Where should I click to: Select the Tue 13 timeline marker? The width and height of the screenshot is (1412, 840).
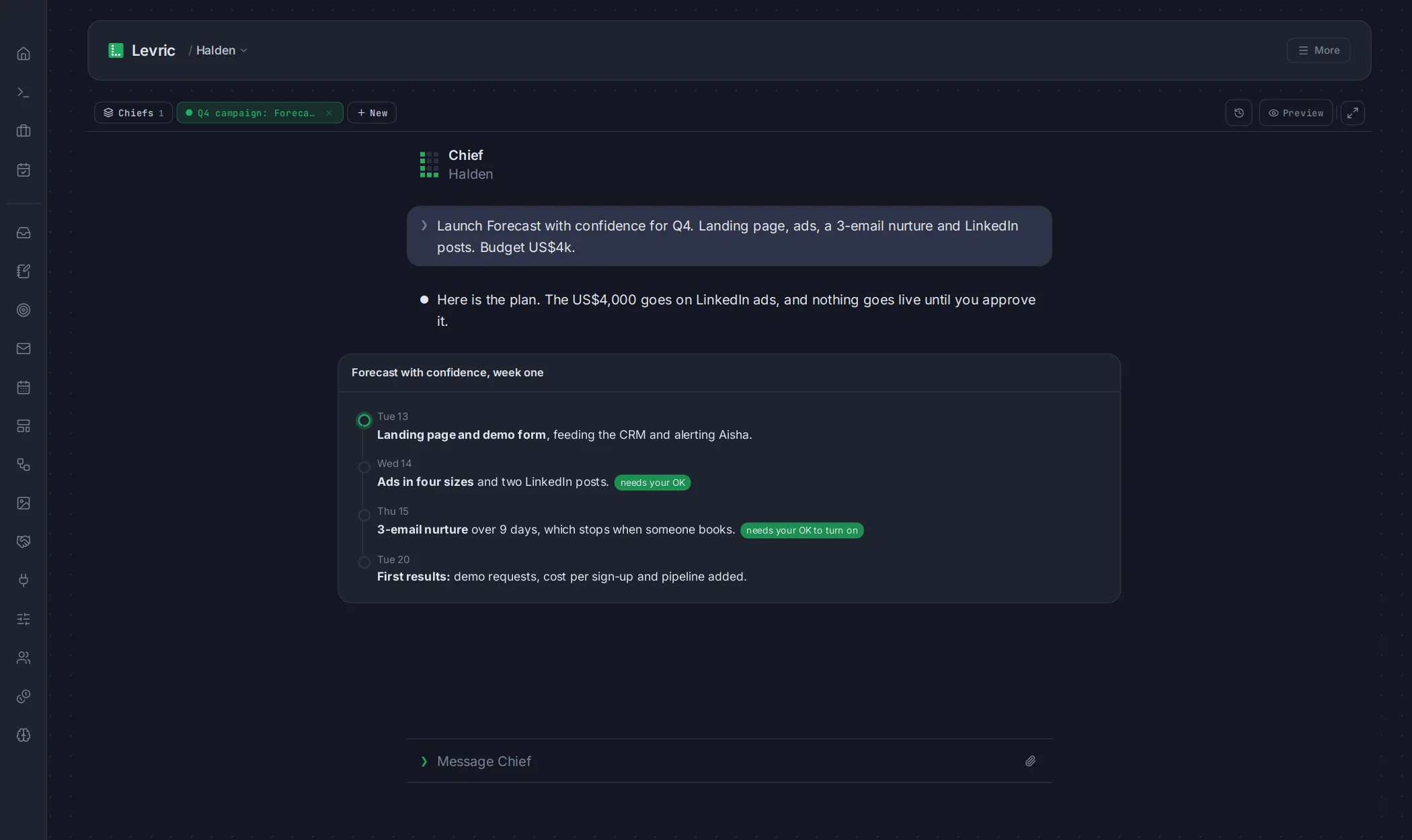tap(364, 421)
